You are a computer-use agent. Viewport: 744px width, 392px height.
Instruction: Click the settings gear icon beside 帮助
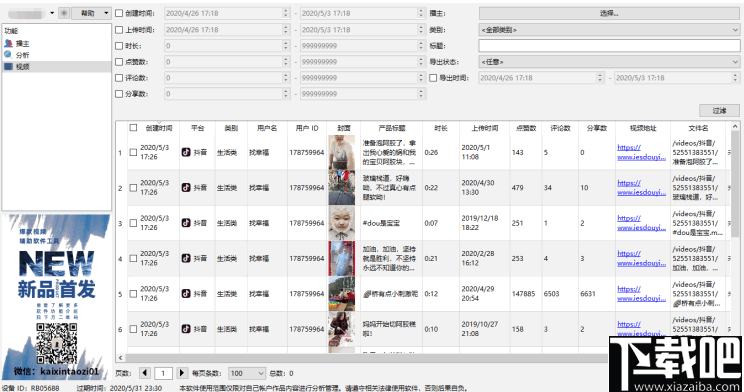click(64, 13)
